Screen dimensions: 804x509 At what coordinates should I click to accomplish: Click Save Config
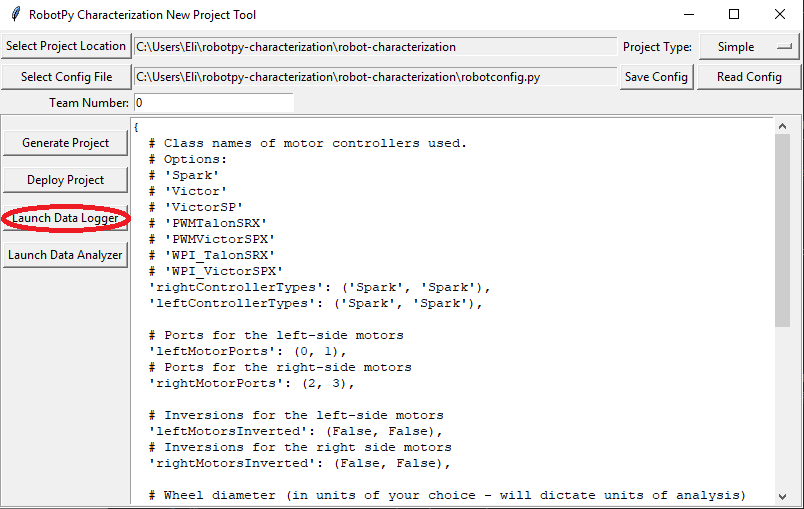[656, 77]
